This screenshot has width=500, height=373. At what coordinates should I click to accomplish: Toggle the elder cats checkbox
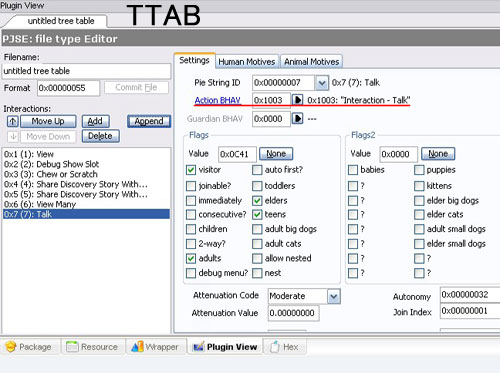tap(419, 214)
